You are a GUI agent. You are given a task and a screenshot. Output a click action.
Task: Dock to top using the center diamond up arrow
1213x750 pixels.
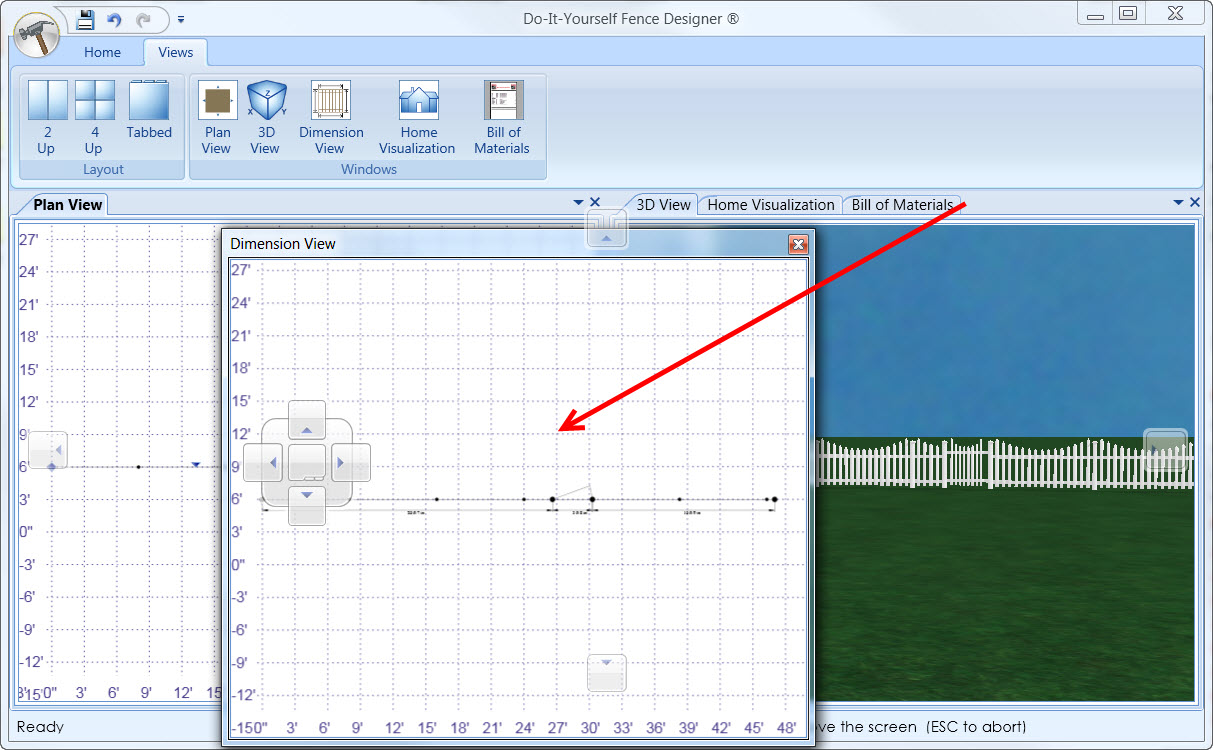tap(307, 420)
